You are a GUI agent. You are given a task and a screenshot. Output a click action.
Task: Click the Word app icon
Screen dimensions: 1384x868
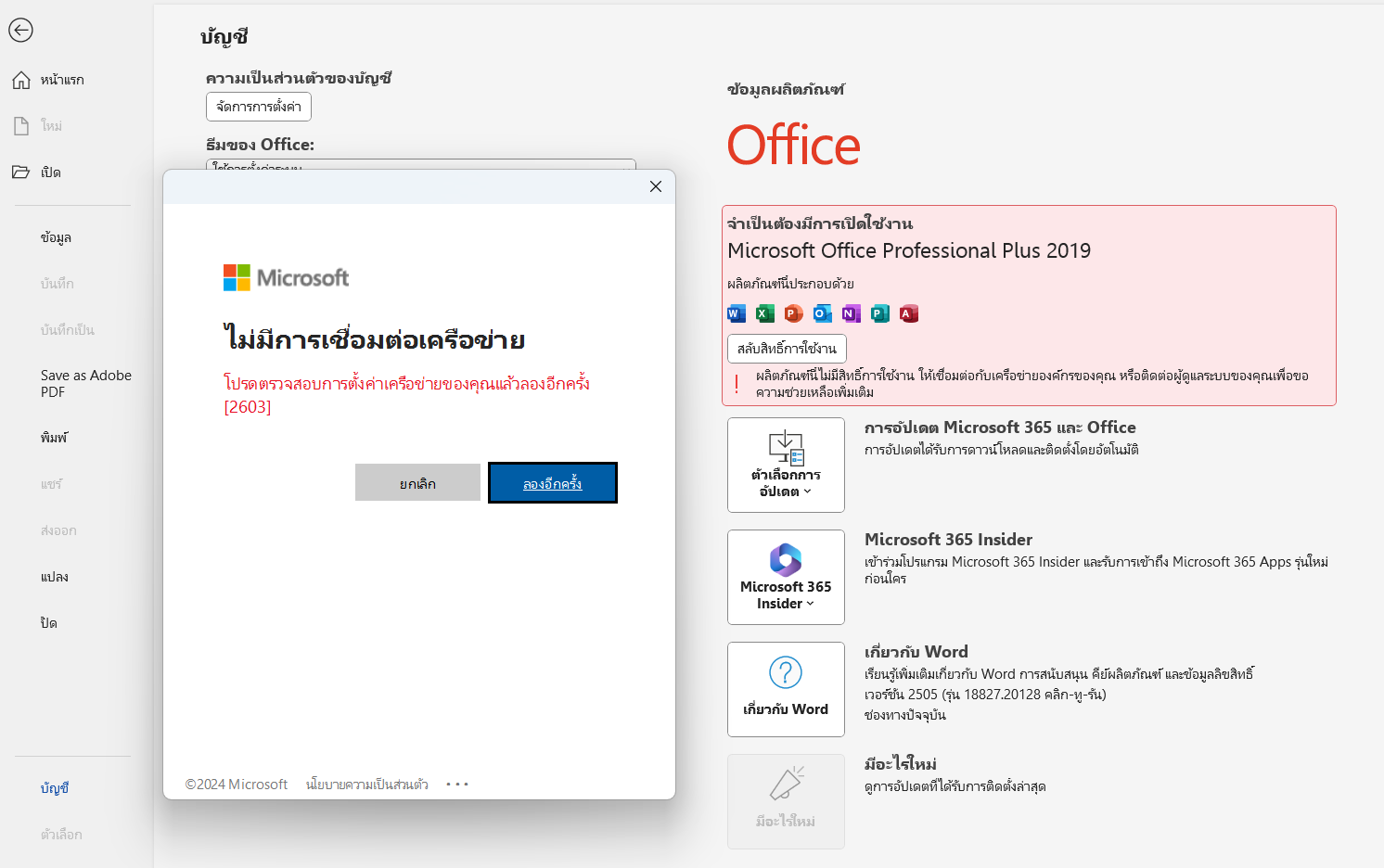737,313
